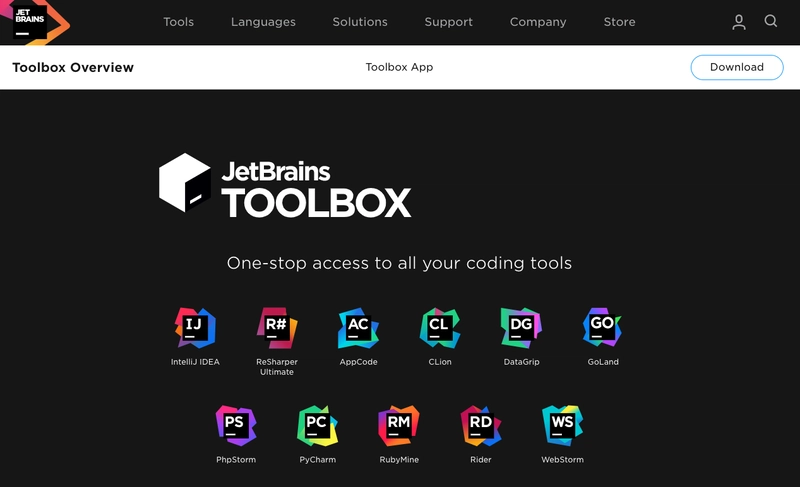Open the Support menu
The height and width of the screenshot is (487, 800).
click(449, 22)
